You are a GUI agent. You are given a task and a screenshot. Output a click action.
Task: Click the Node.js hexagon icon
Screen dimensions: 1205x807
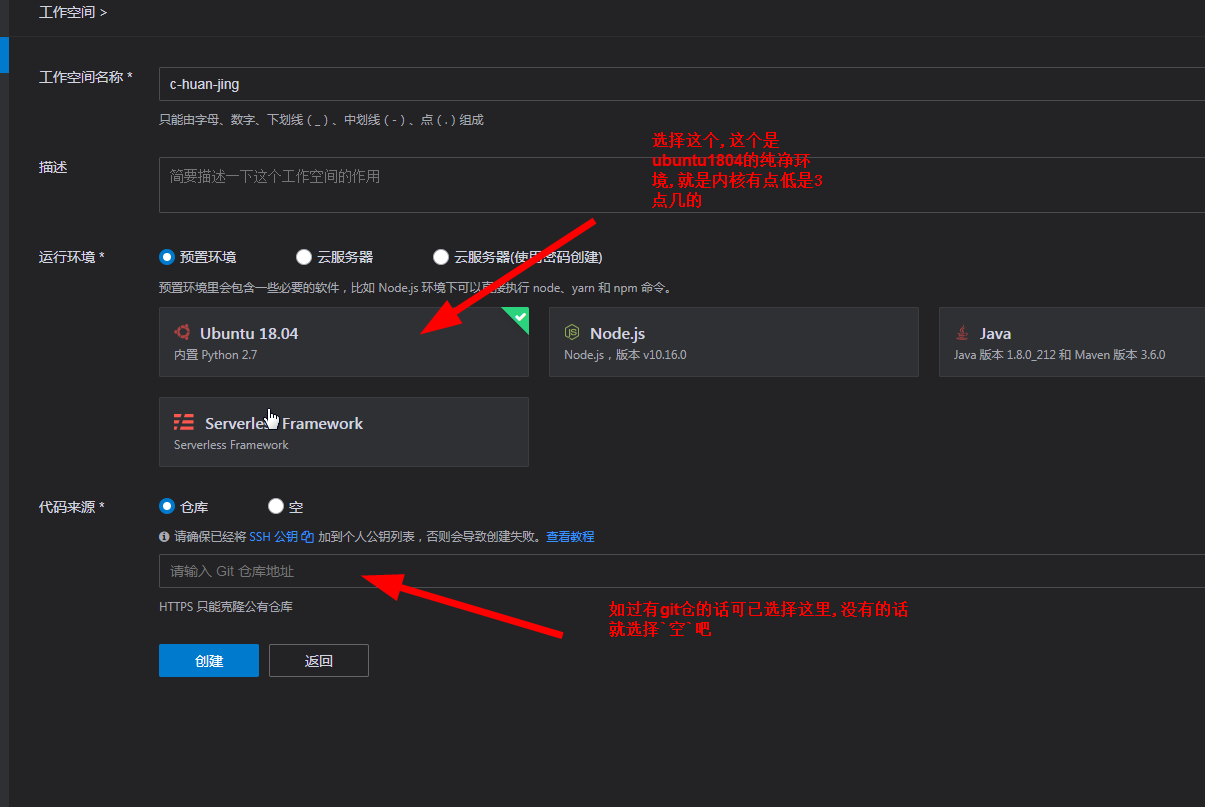572,333
